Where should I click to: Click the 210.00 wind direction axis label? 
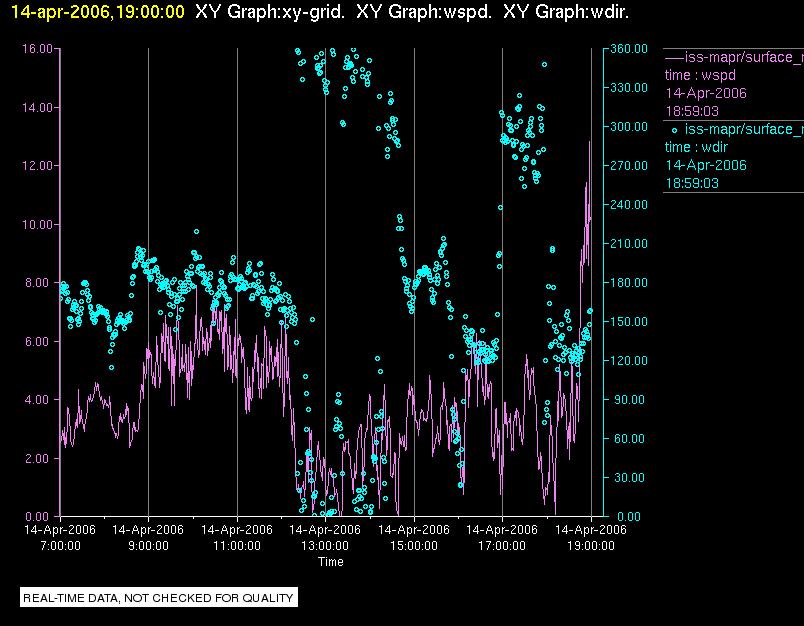(629, 244)
